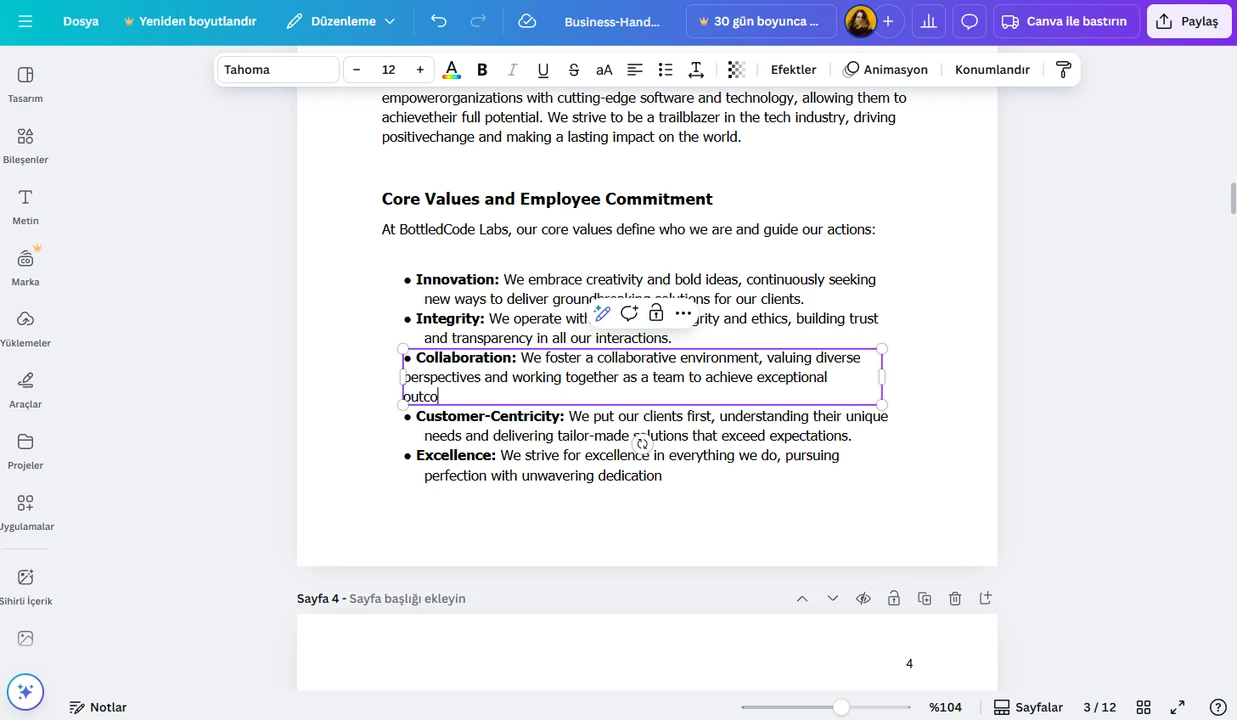Open the analytics chart icon
This screenshot has height=720, width=1237.
929,21
